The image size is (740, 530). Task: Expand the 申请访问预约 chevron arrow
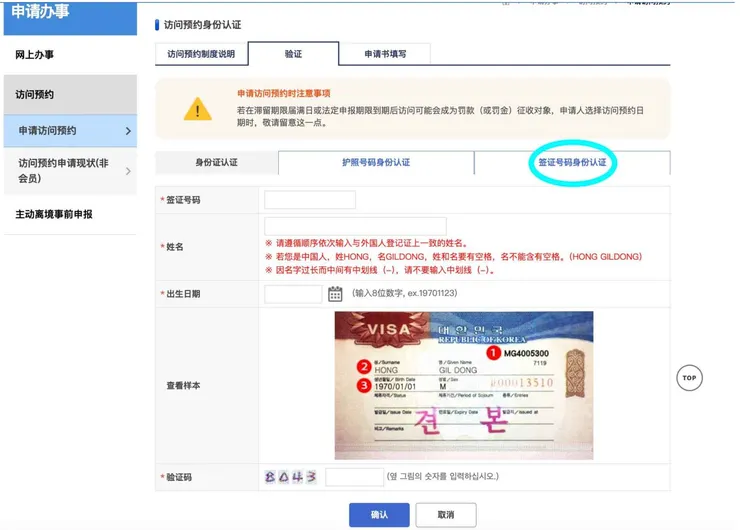coord(128,131)
